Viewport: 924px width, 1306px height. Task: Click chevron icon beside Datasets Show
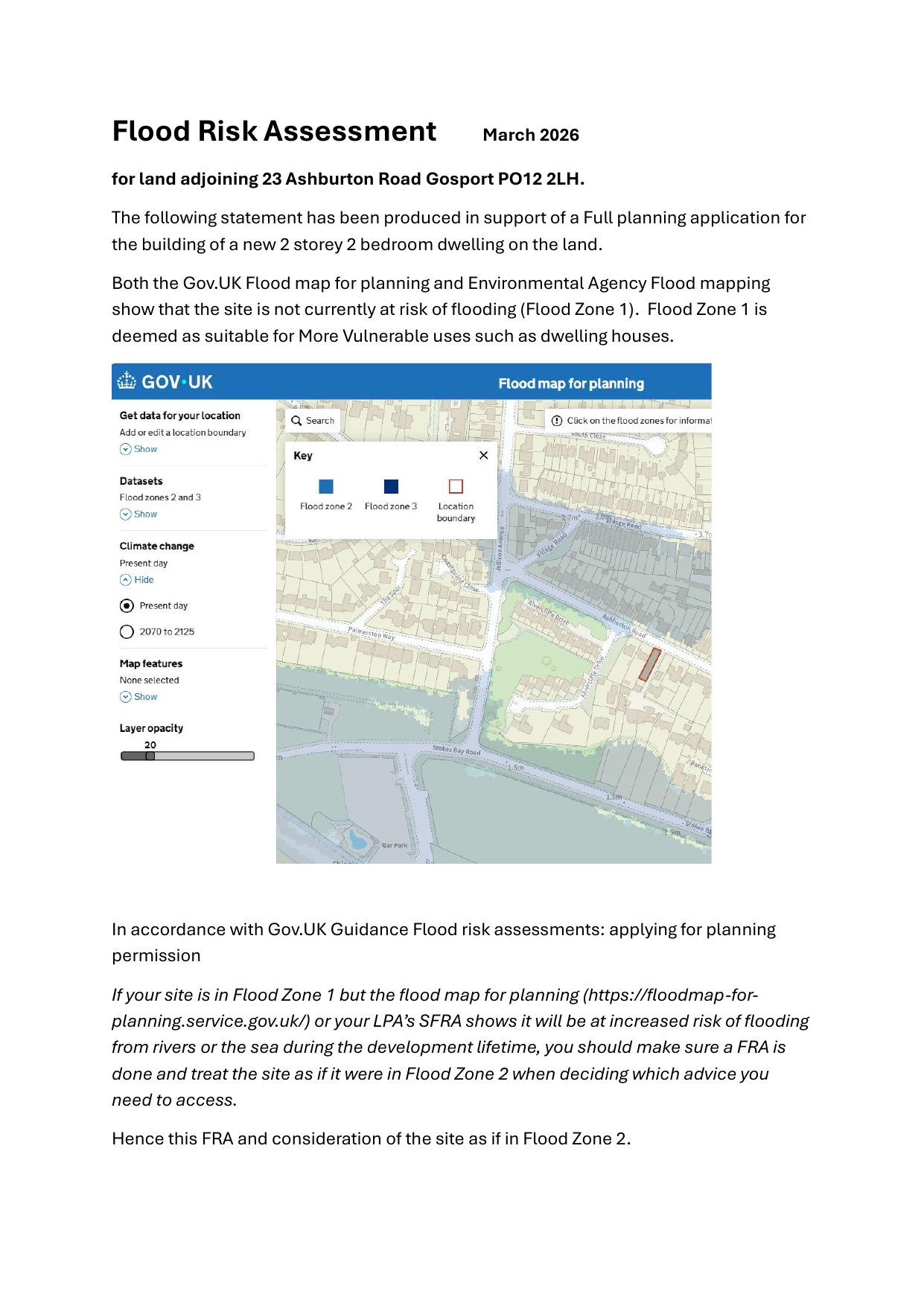126,515
